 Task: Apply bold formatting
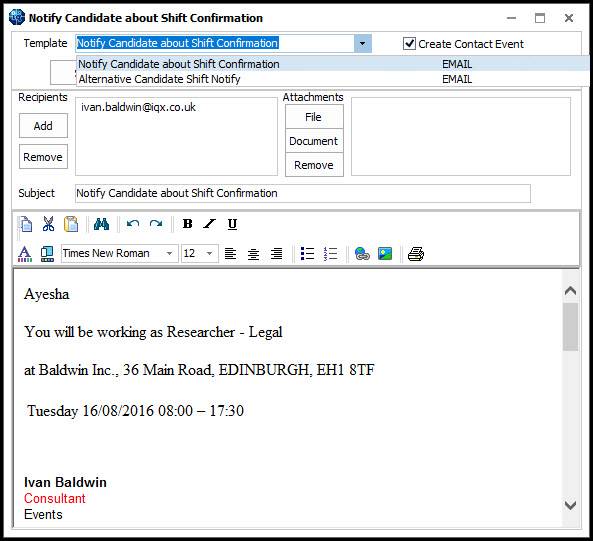coord(188,224)
